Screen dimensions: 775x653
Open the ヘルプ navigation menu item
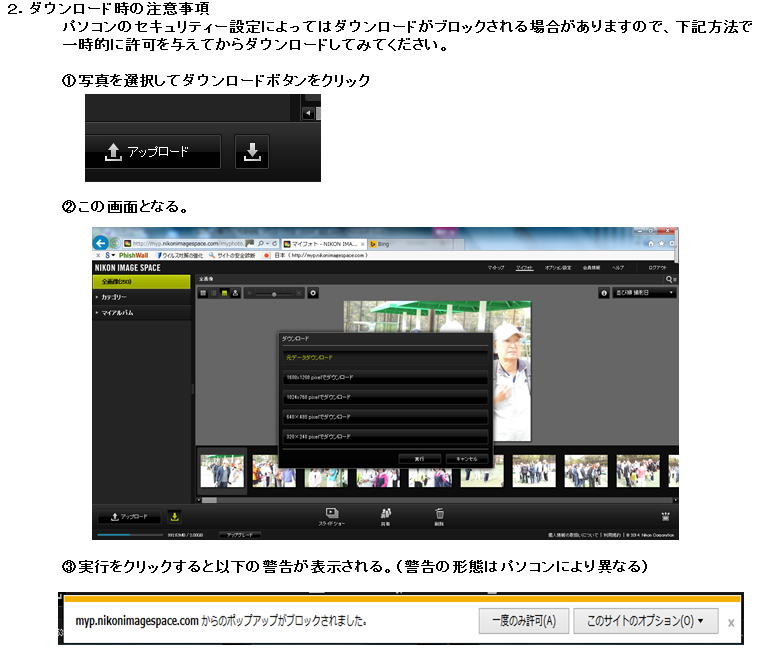618,267
